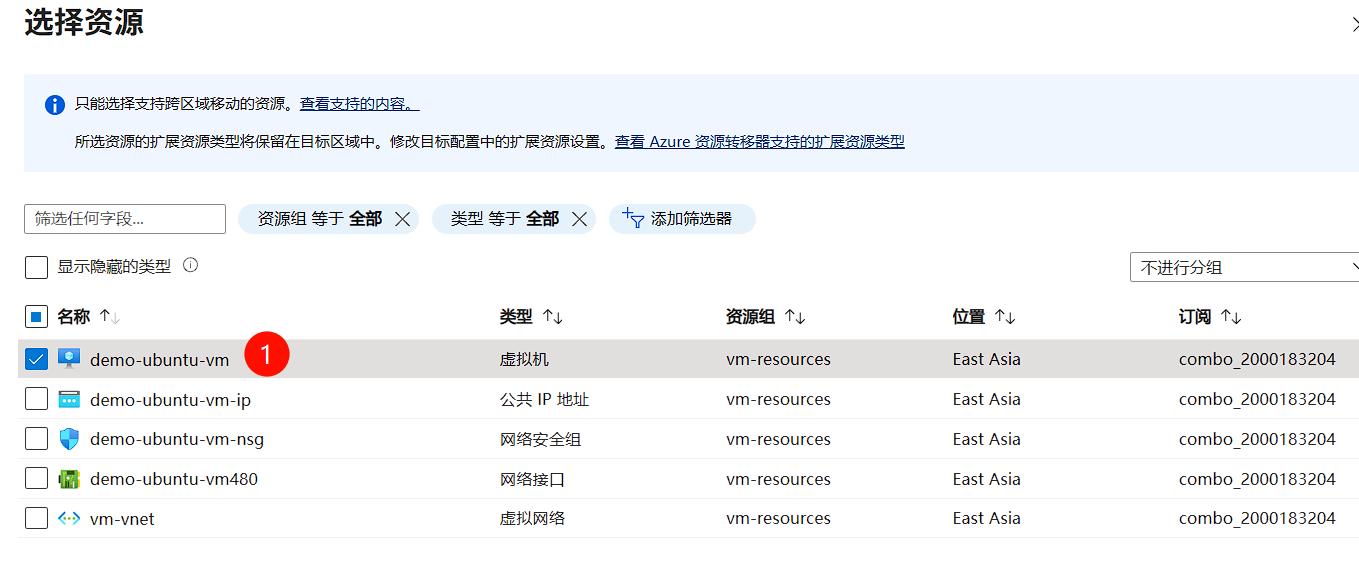Sort the list by 类型 column
The width and height of the screenshot is (1359, 568).
[531, 317]
